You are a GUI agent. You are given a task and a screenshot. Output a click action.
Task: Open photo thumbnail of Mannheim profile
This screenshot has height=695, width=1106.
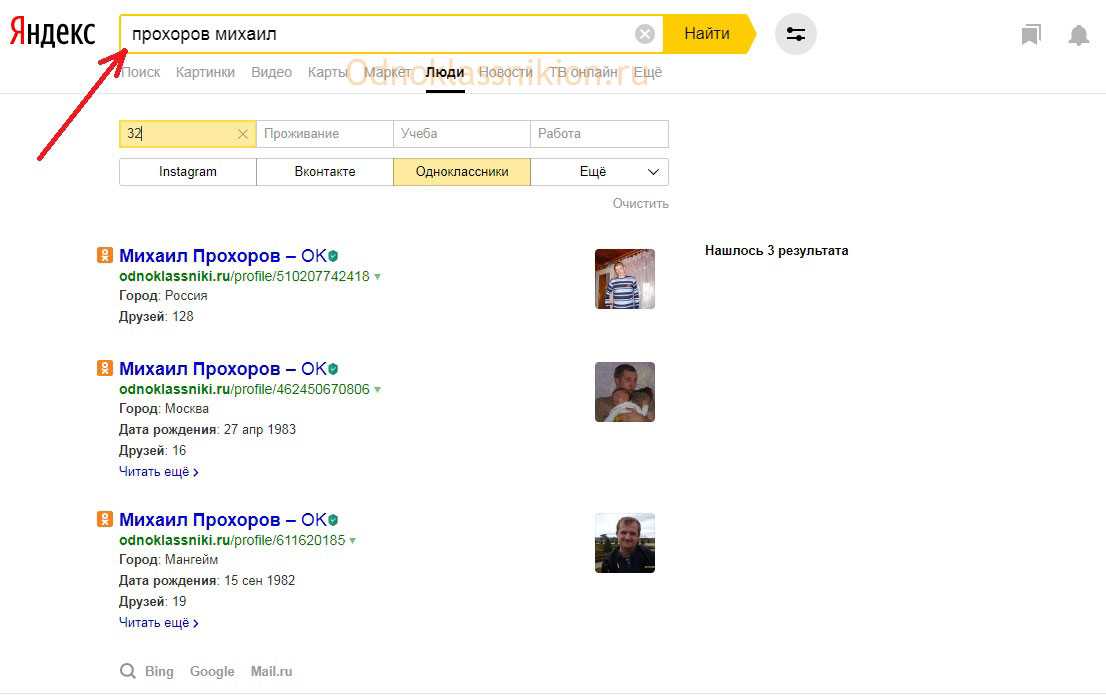[x=625, y=543]
